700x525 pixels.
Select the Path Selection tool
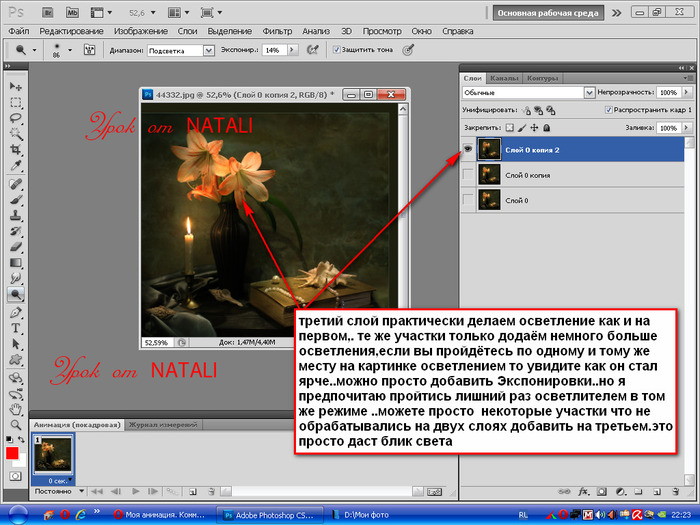coord(16,344)
